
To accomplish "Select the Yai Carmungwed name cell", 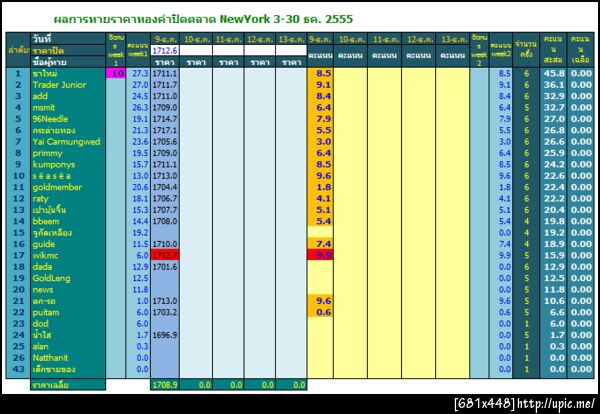I will (68, 142).
